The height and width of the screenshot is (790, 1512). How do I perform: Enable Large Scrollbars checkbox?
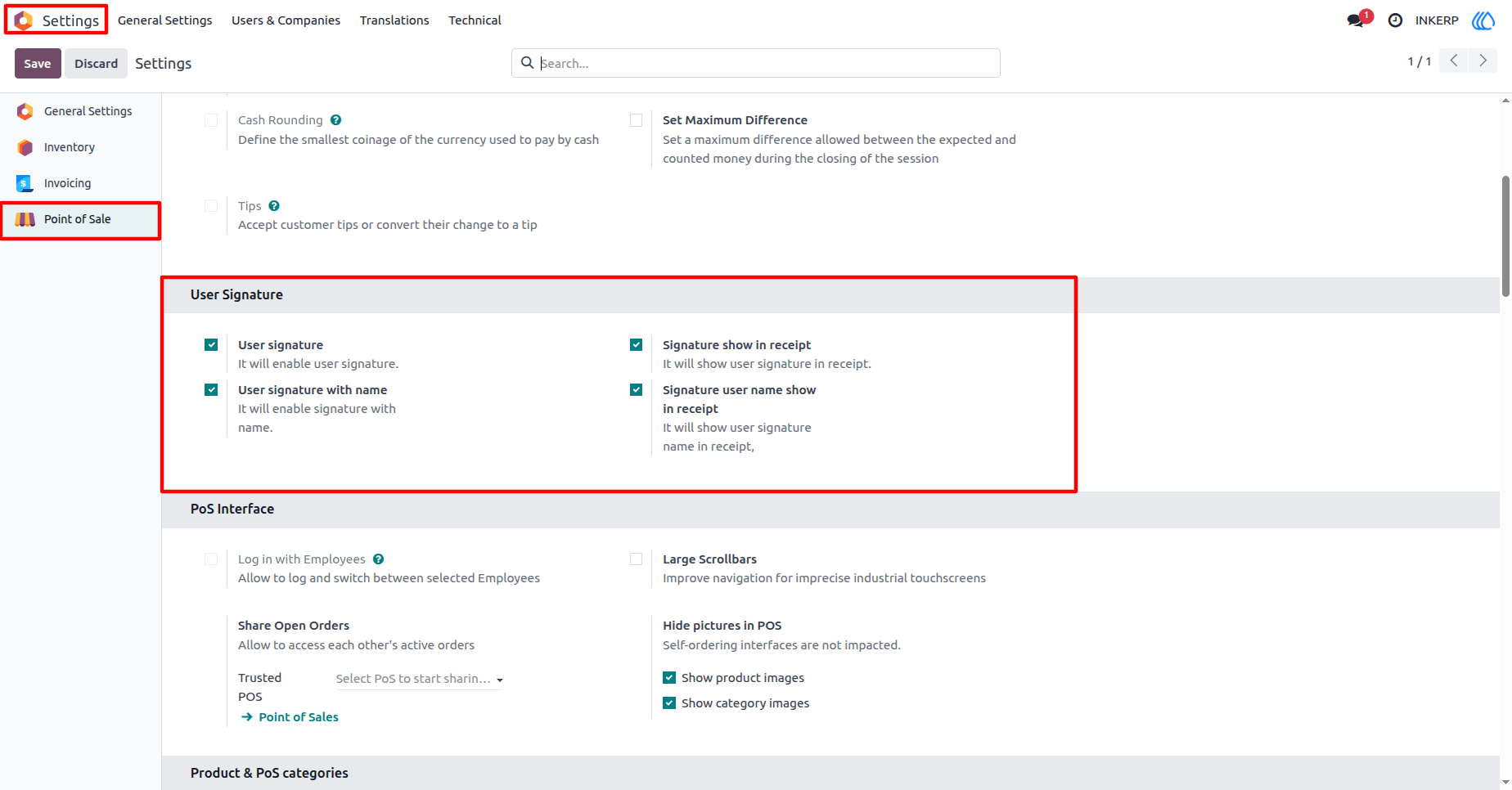pyautogui.click(x=636, y=559)
